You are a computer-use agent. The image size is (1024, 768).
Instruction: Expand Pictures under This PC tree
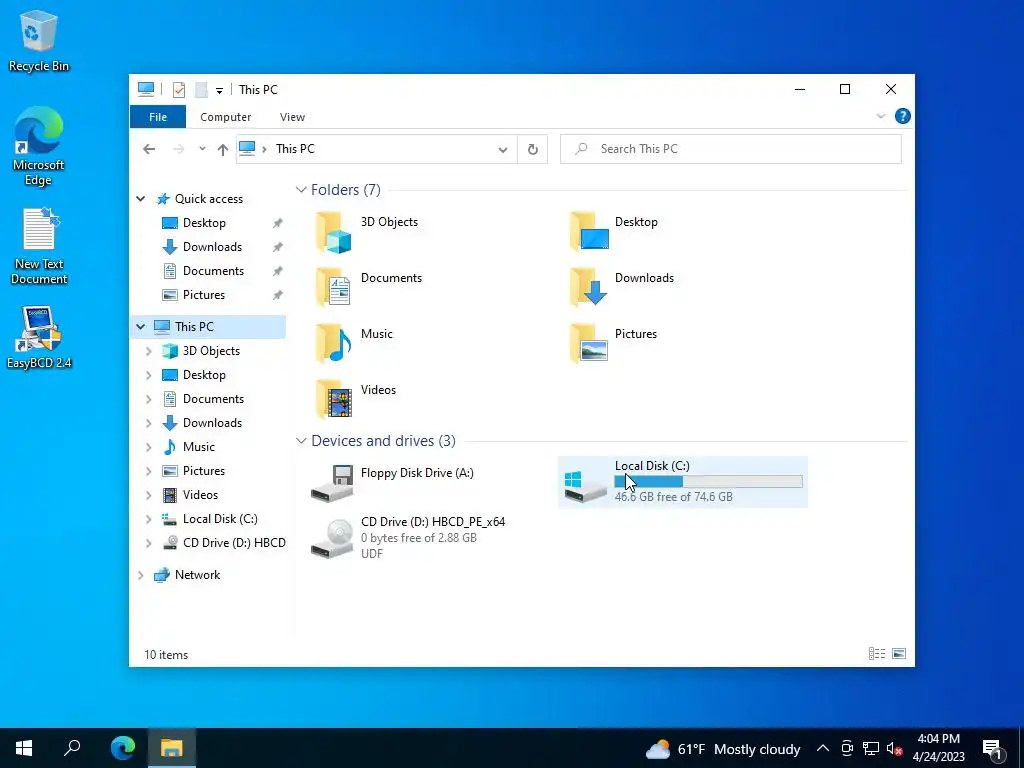tap(148, 472)
